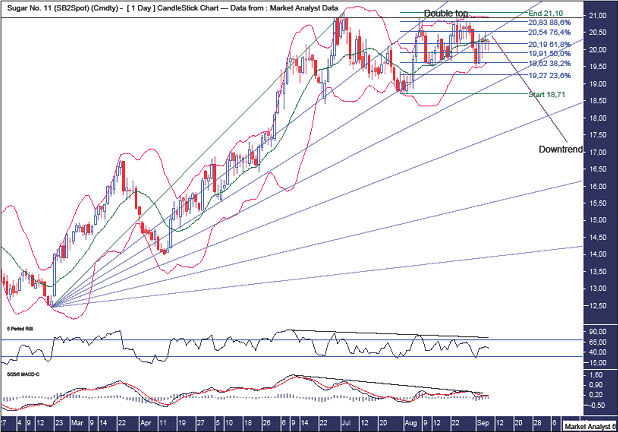Screen dimensions: 618x432
Task: Click the '0,90' MACD scale value
Action: click(597, 385)
